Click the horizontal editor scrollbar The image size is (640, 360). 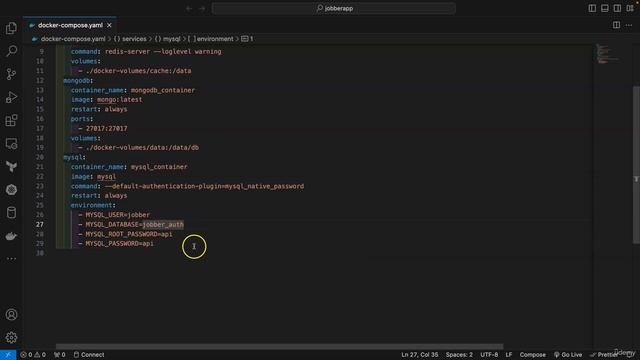tap(280, 346)
